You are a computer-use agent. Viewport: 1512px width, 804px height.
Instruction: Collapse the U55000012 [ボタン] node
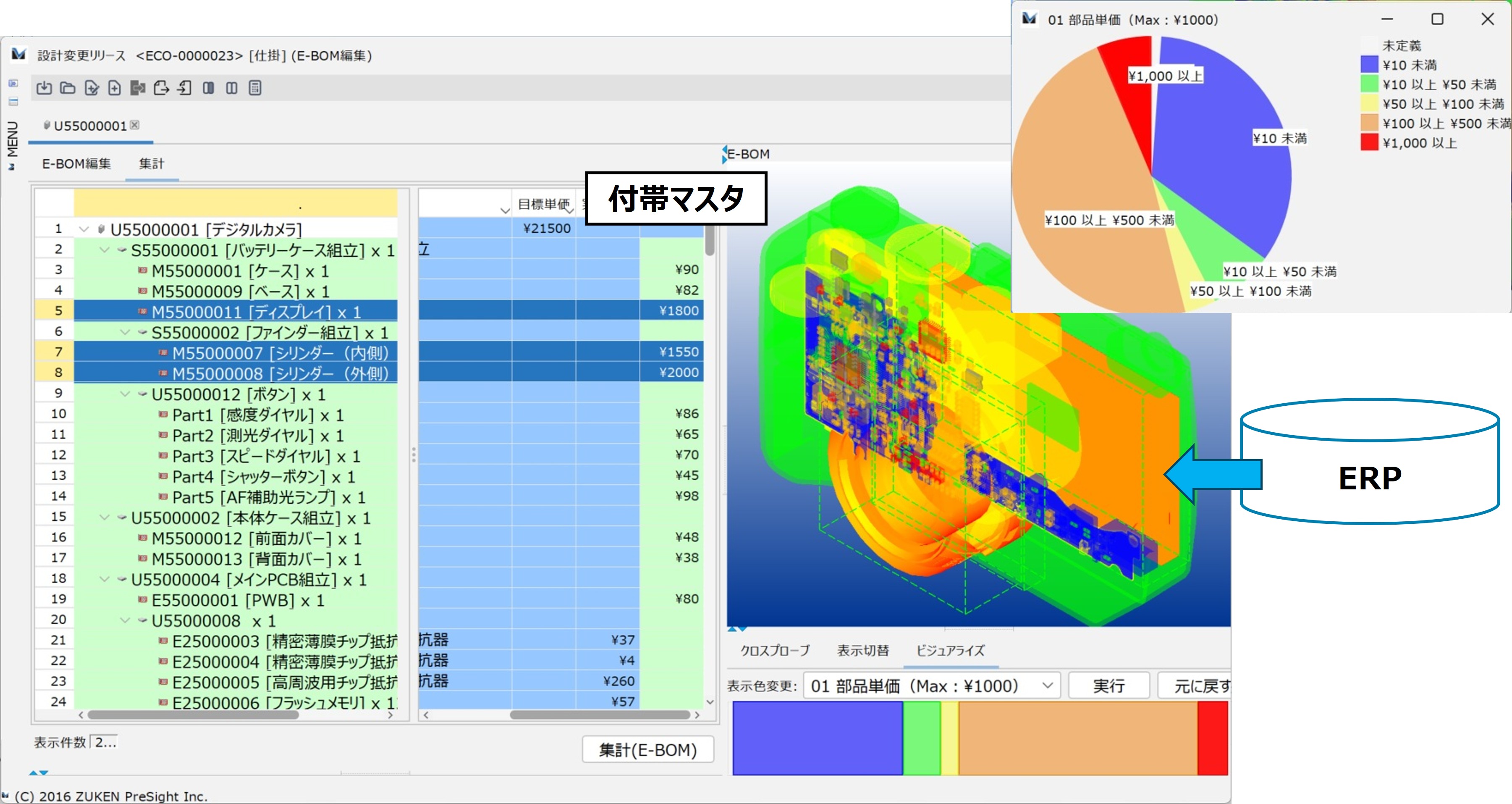(x=125, y=394)
